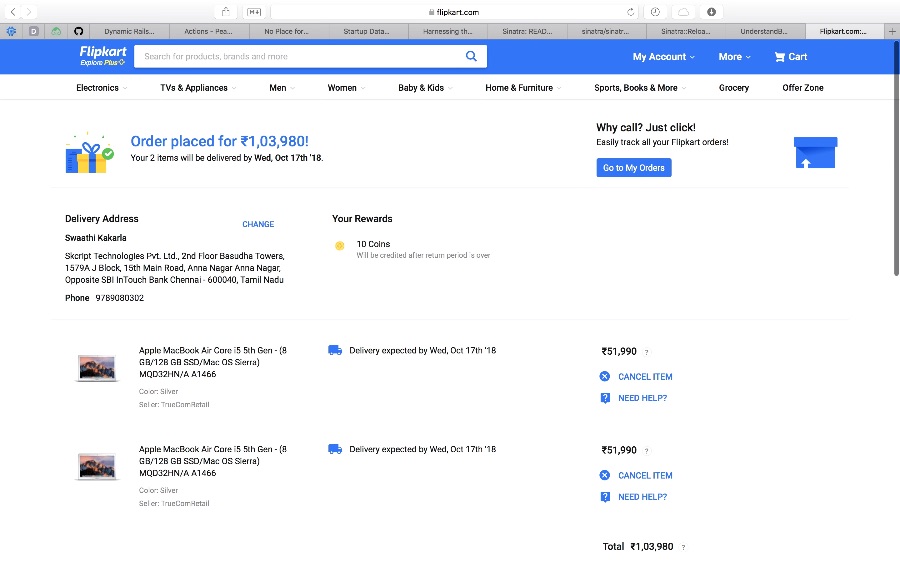Open Offer Zone menu item
The height and width of the screenshot is (563, 900).
click(x=802, y=88)
